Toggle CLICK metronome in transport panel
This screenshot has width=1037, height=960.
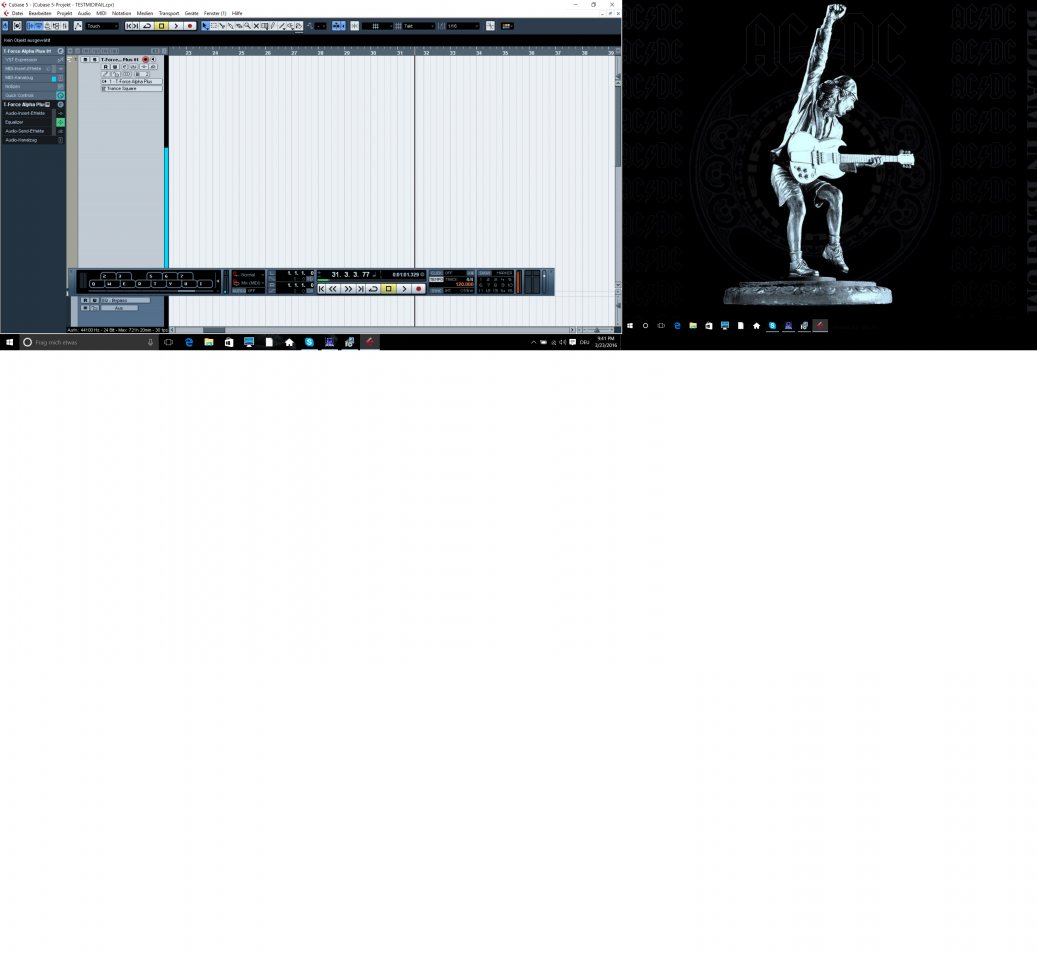(x=436, y=273)
